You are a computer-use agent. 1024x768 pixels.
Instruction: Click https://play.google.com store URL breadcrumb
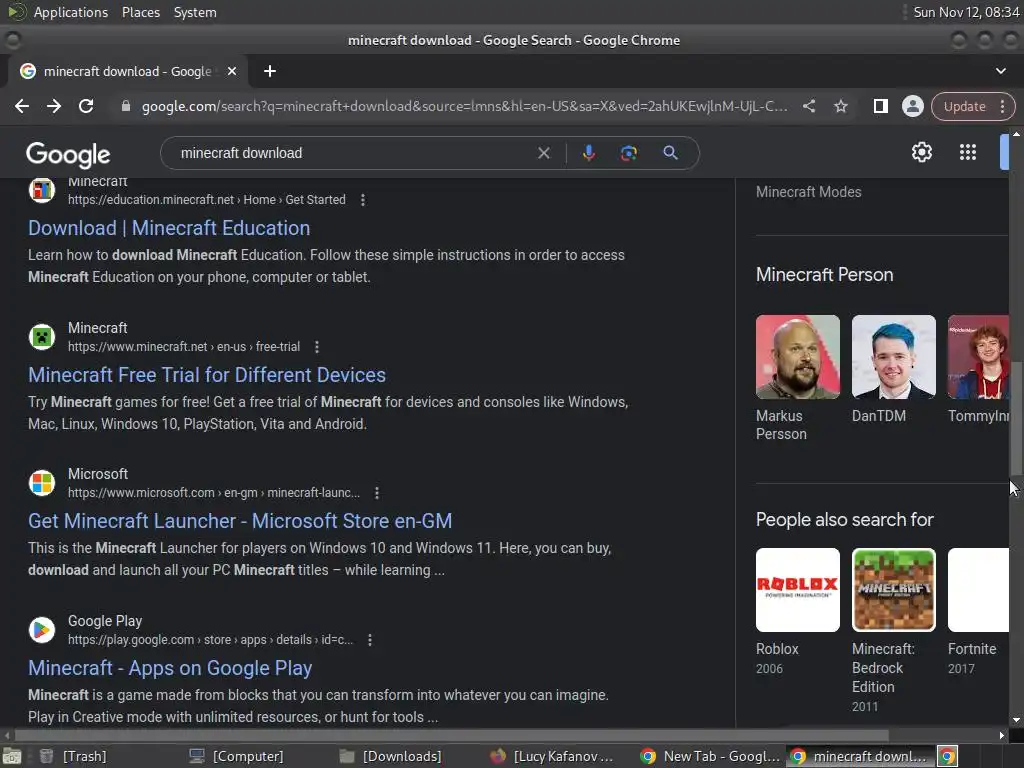[210, 640]
